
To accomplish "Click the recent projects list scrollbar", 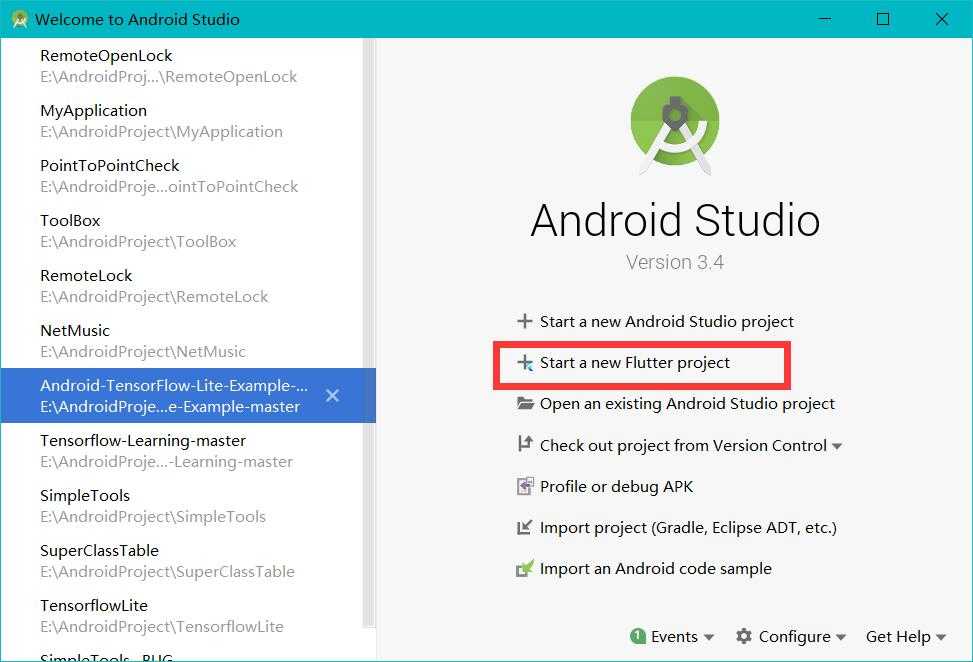I will click(x=370, y=332).
